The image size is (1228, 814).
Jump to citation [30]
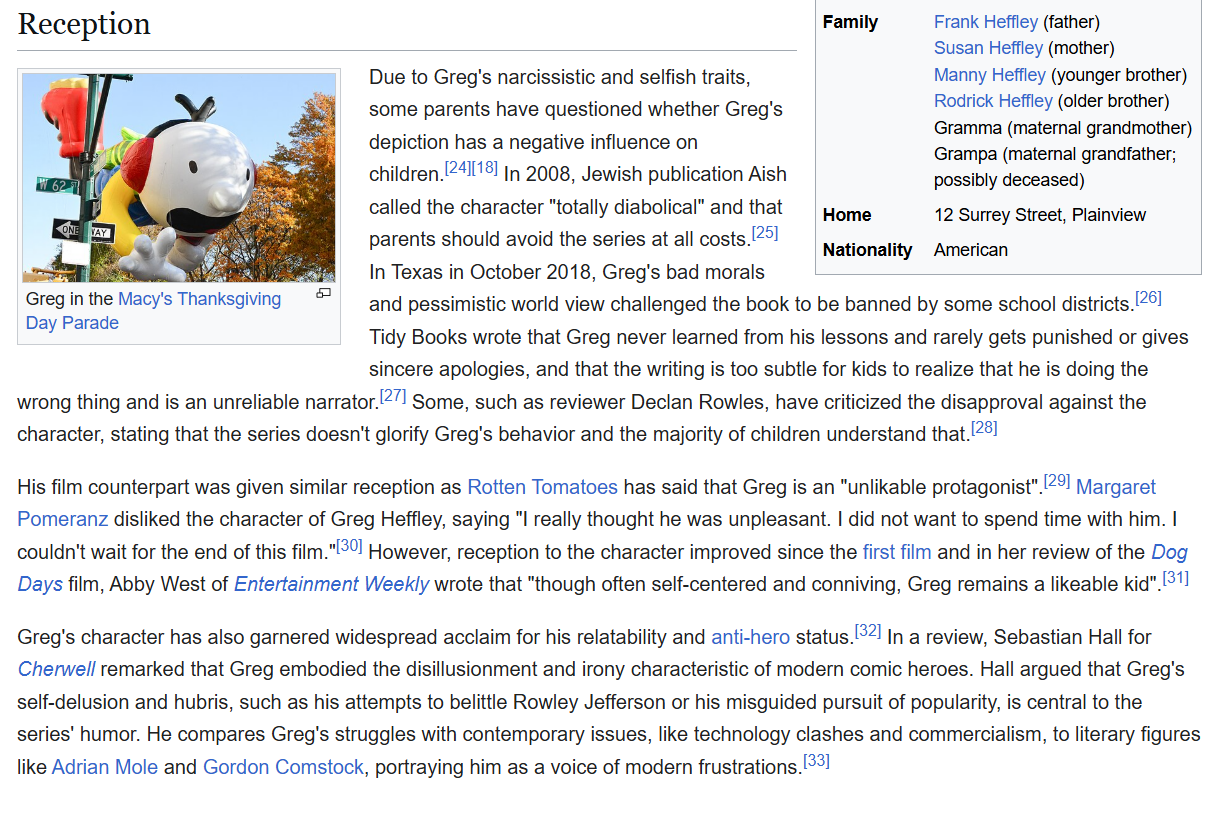click(x=350, y=547)
